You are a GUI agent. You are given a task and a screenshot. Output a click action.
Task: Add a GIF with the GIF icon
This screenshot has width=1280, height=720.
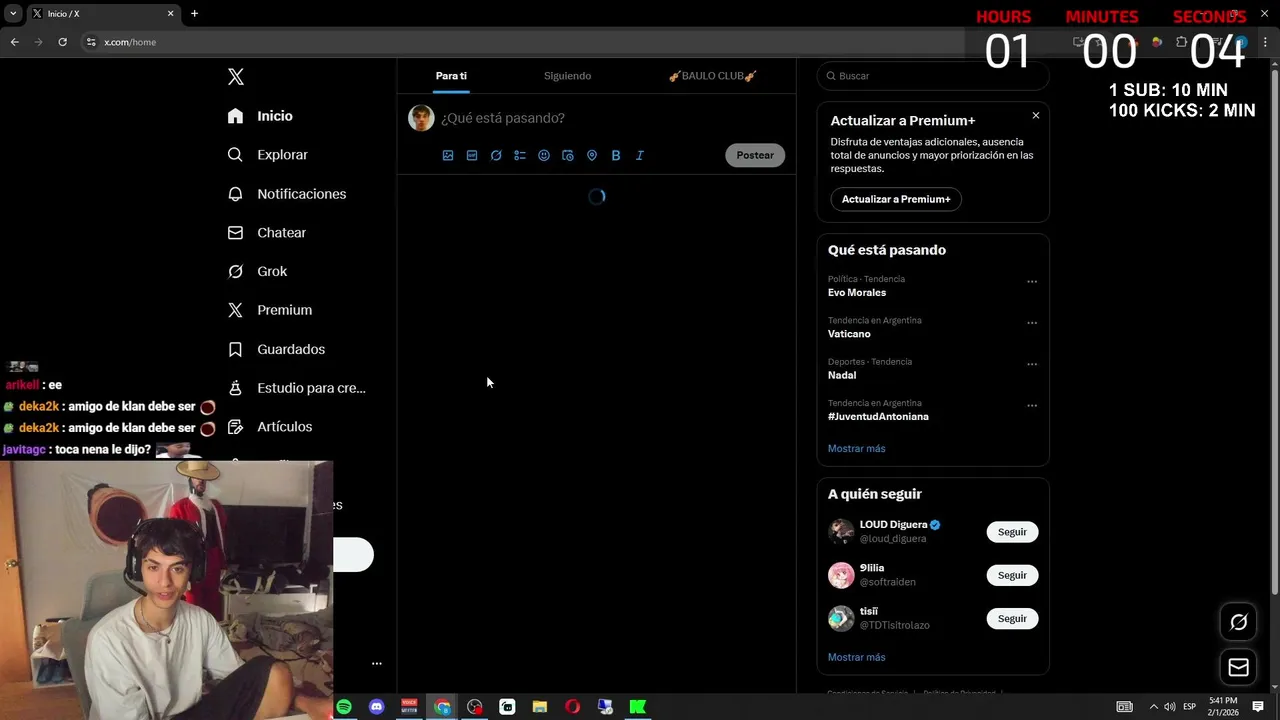[472, 155]
